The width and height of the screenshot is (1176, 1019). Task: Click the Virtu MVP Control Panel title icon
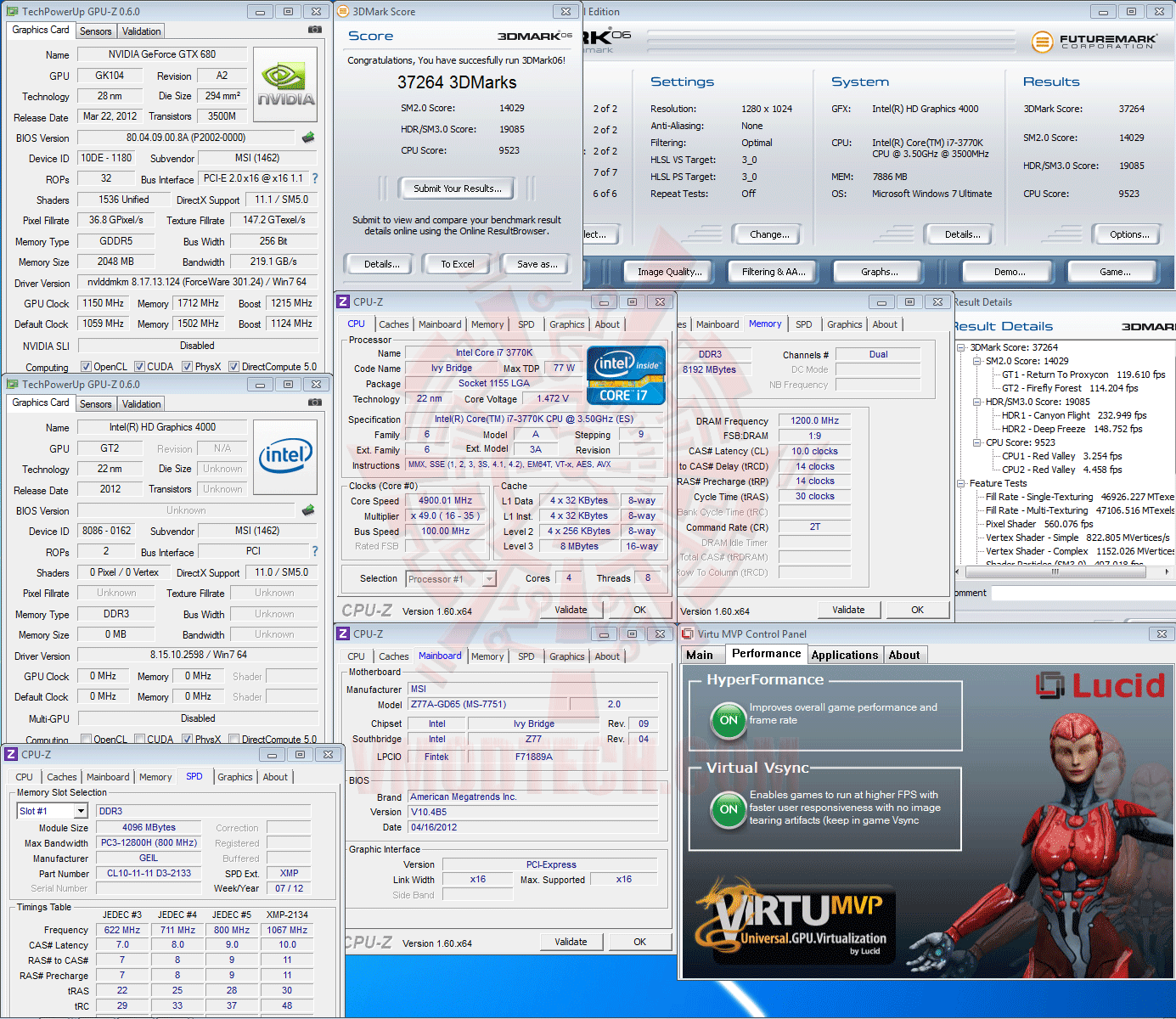tap(688, 633)
